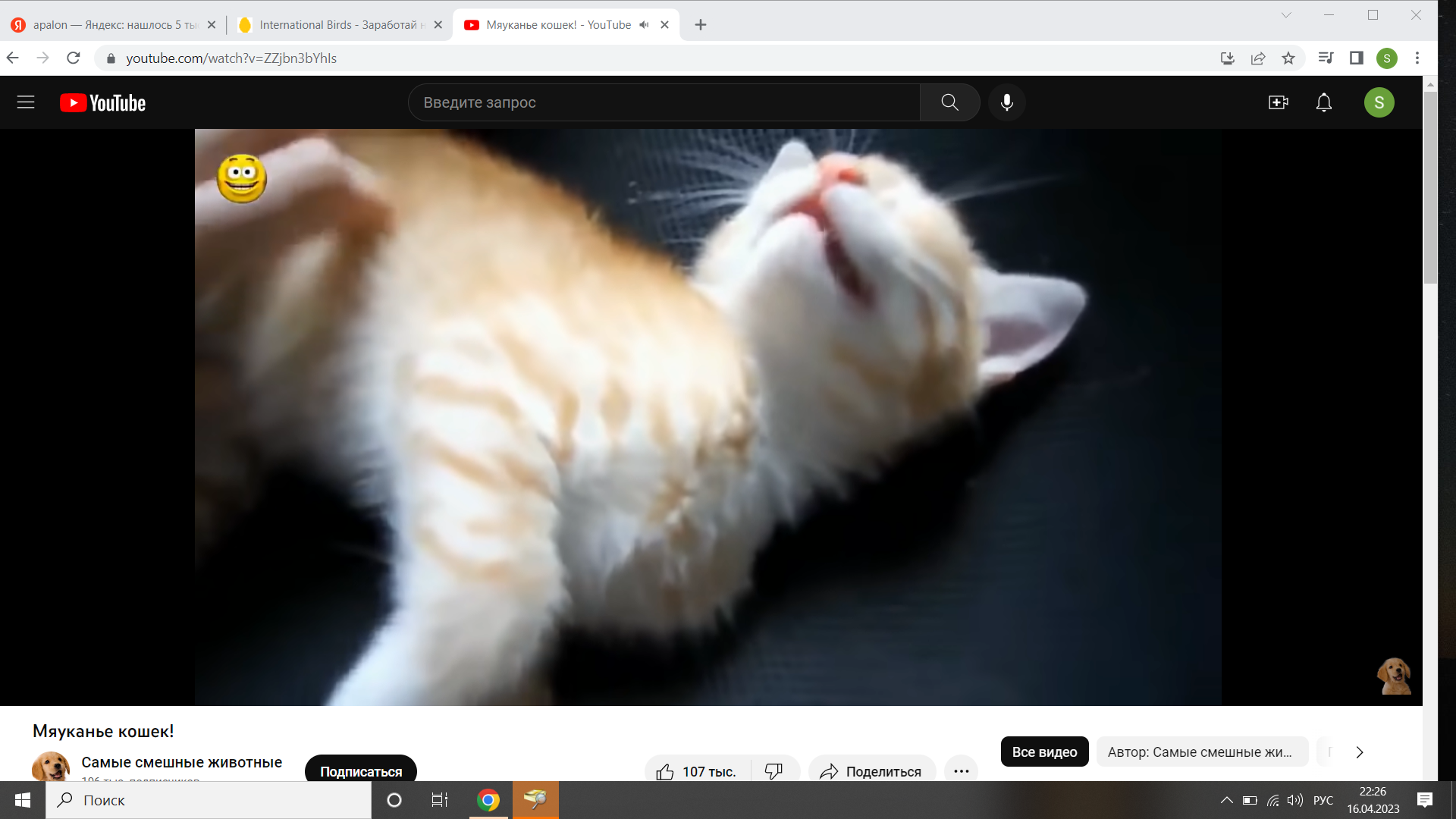Click the 'Подписаться' subscribe button
This screenshot has height=819, width=1456.
pos(361,770)
